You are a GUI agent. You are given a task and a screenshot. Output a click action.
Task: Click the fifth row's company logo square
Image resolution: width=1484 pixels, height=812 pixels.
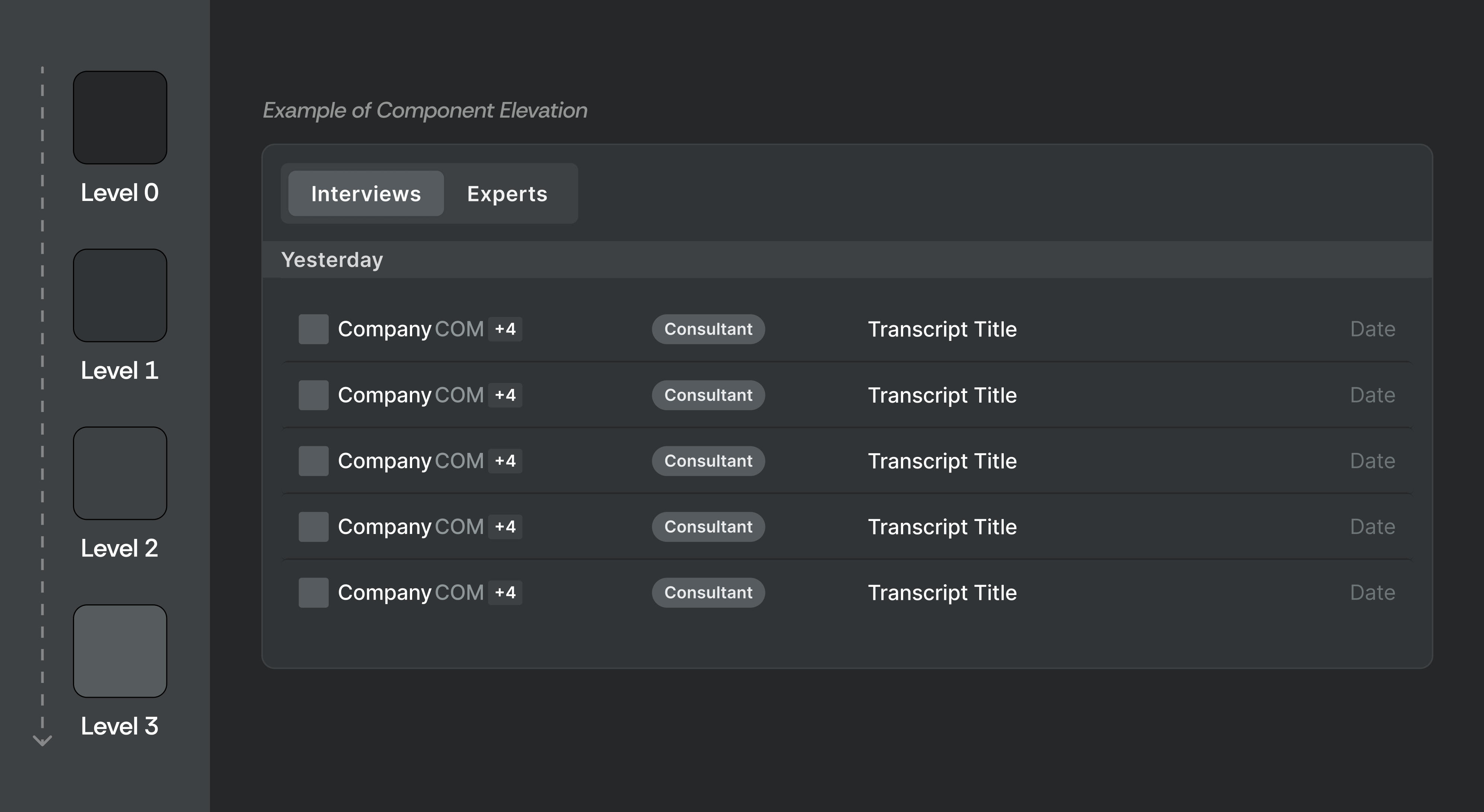pos(313,592)
